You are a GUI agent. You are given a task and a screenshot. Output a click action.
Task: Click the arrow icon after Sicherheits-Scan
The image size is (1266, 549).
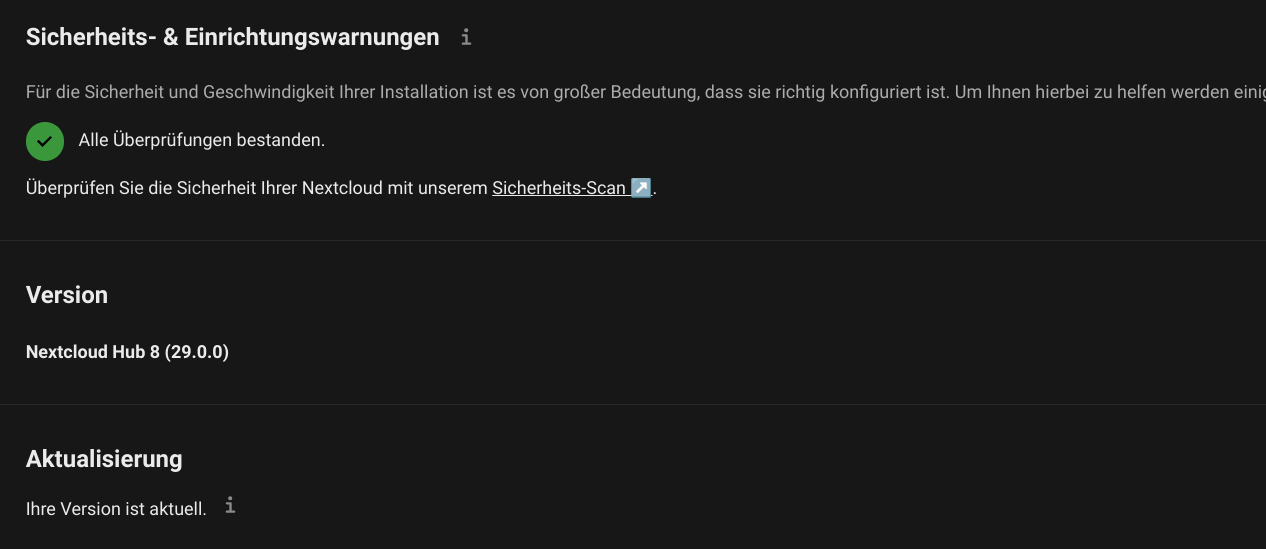[x=641, y=187]
